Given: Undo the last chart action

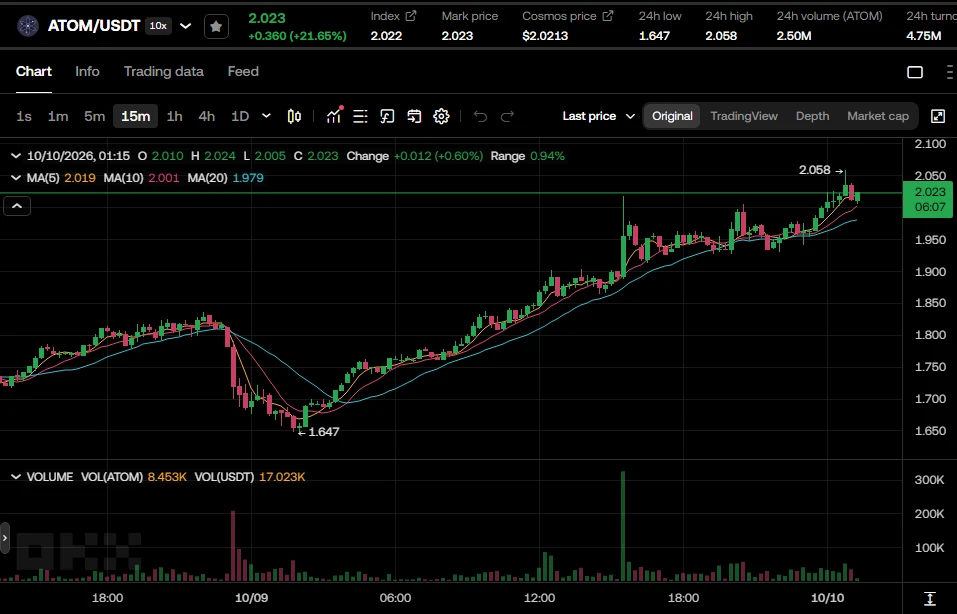Looking at the screenshot, I should (480, 116).
